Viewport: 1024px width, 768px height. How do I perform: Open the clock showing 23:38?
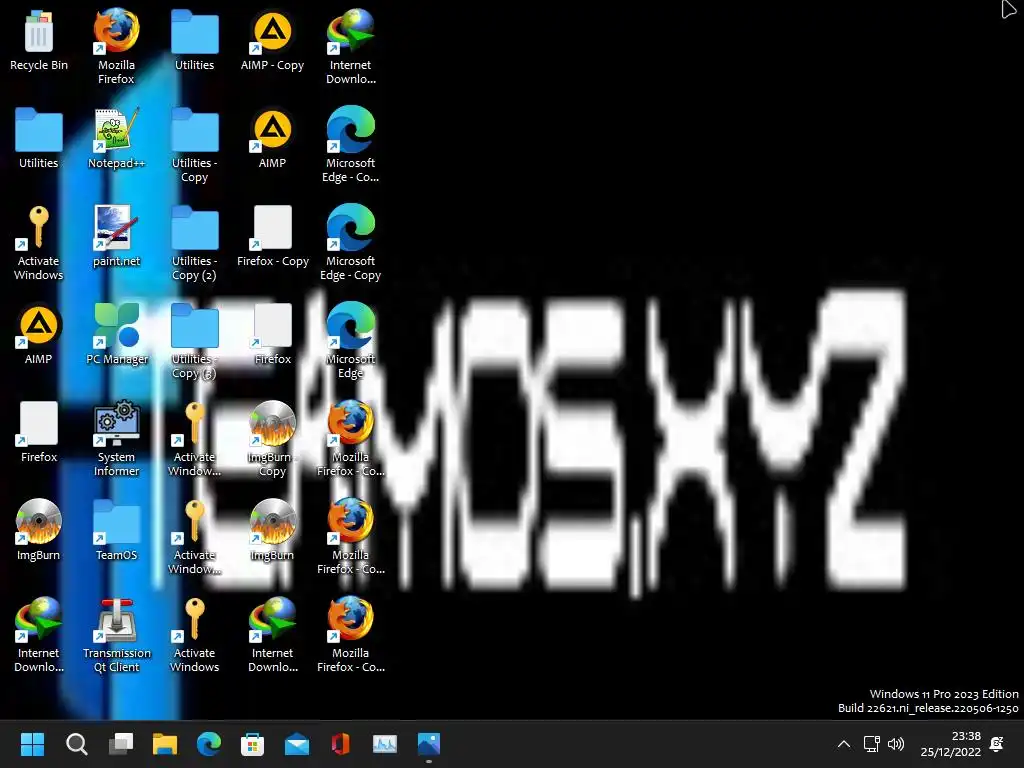coord(951,744)
